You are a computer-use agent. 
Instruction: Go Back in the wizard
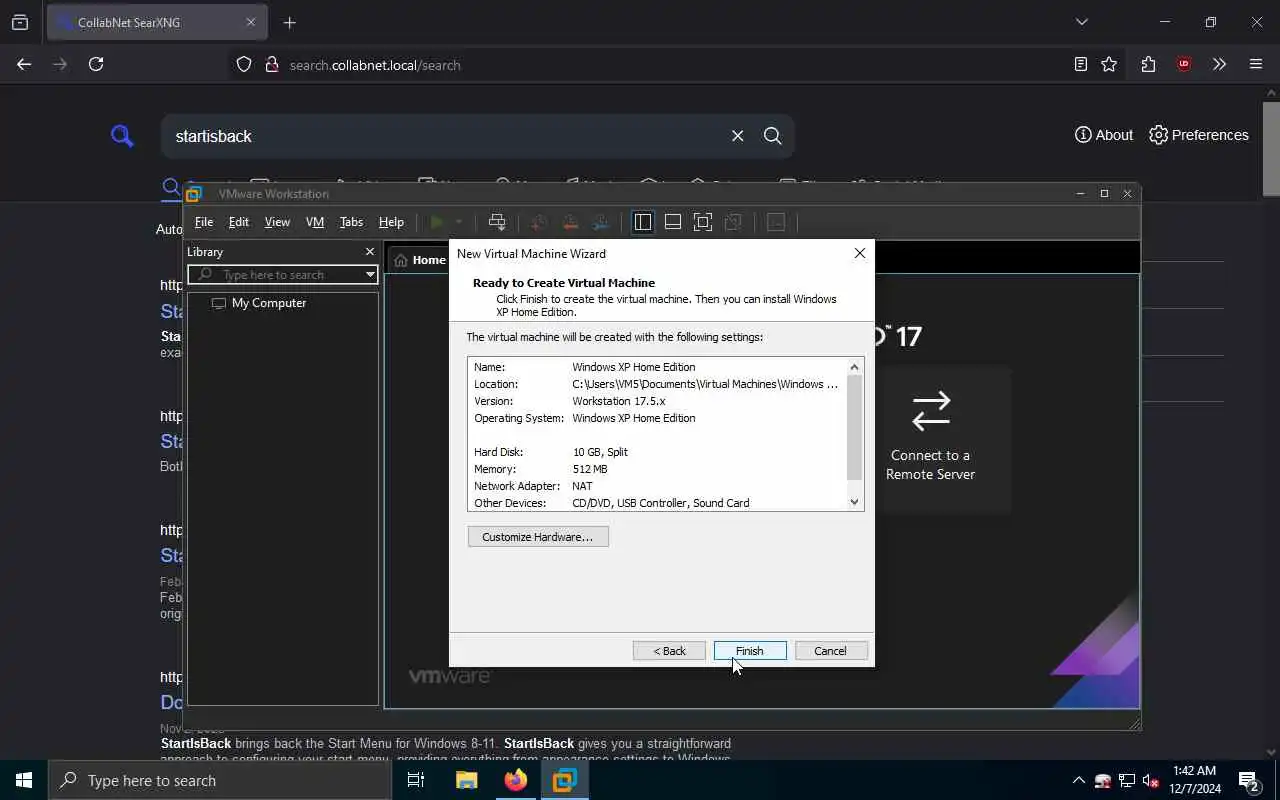tap(669, 651)
